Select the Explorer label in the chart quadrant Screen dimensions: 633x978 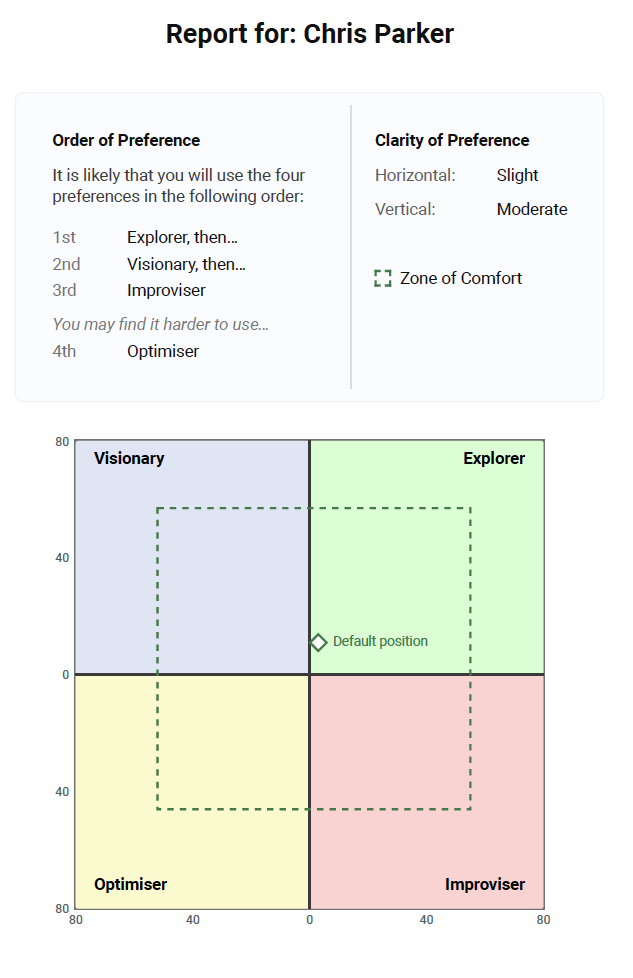[494, 458]
